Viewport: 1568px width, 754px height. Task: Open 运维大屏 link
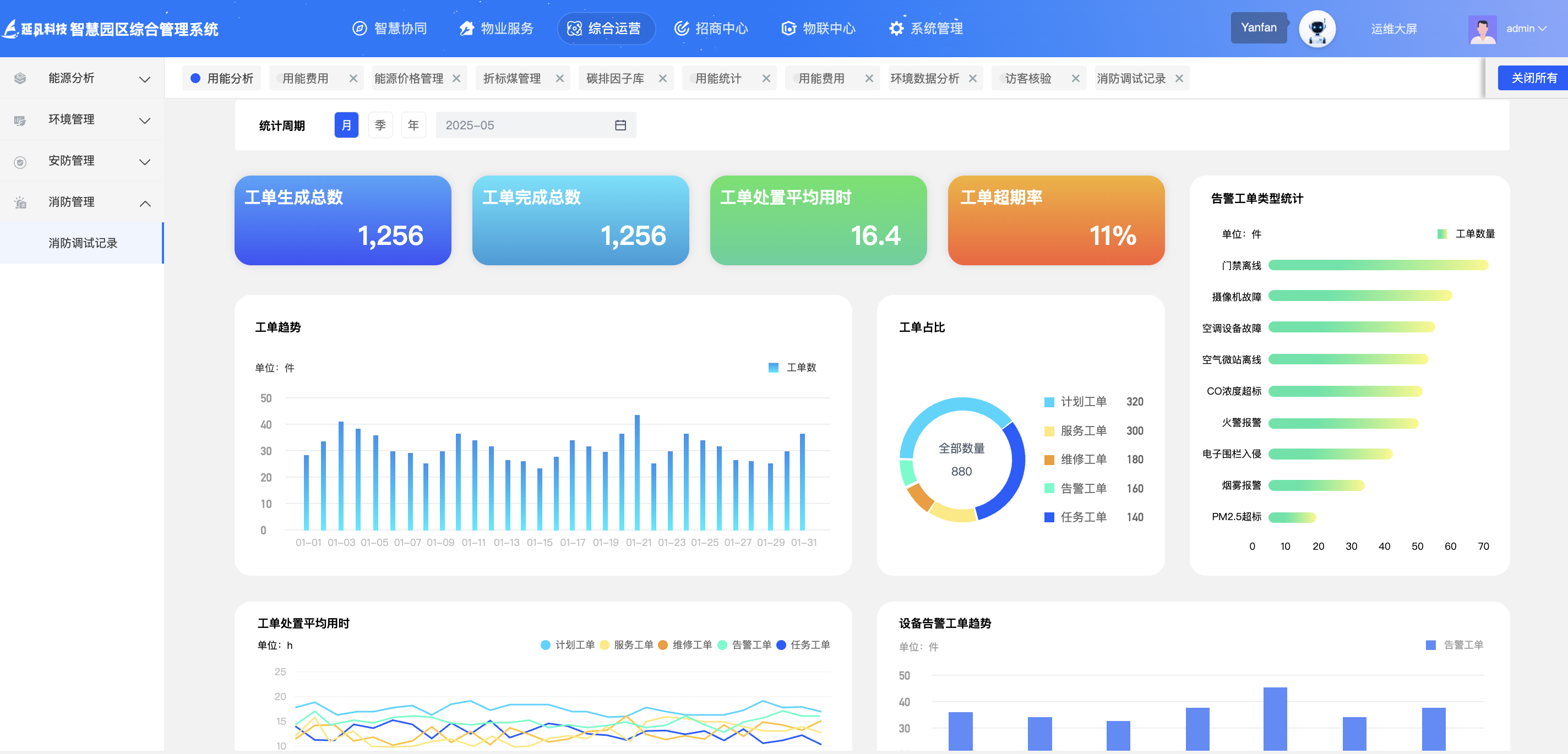(1393, 29)
